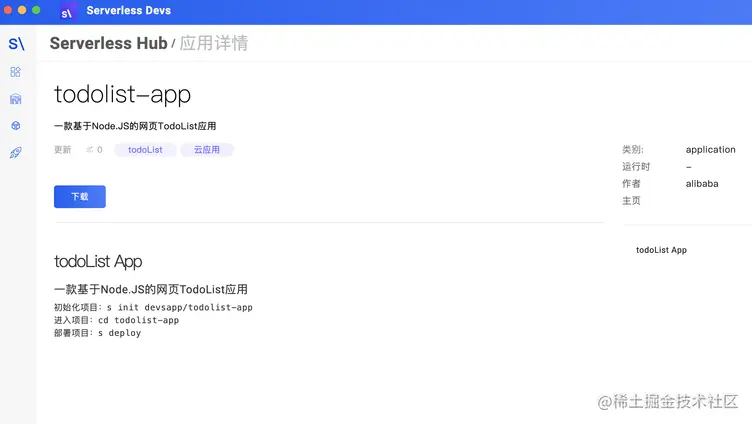Click the description under the todolist-app title

[x=135, y=126]
